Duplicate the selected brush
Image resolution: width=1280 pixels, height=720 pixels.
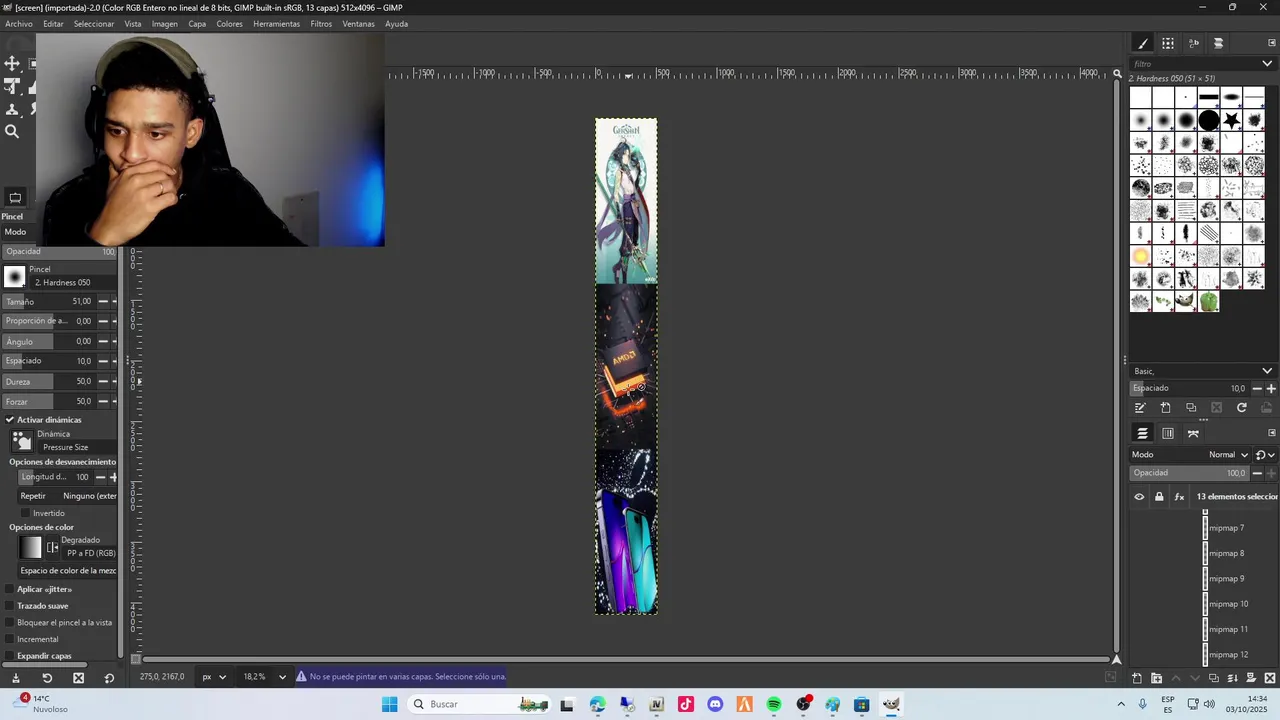[x=1191, y=408]
